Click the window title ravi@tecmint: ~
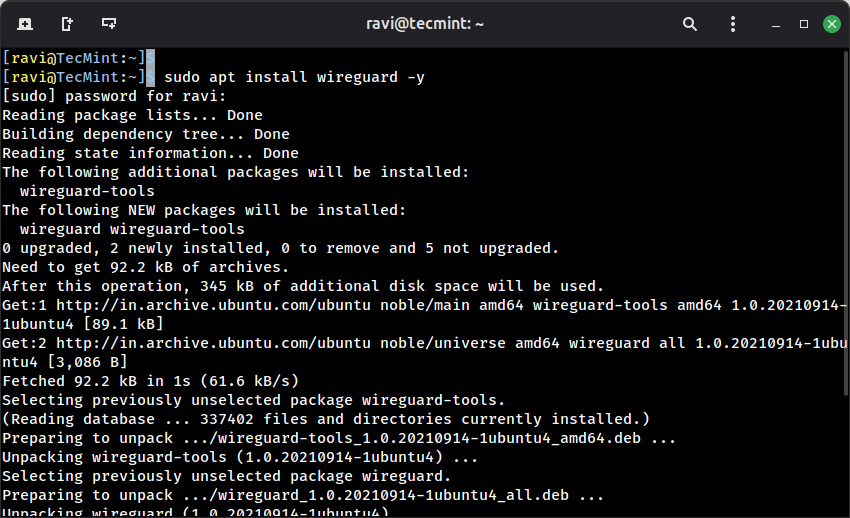The height and width of the screenshot is (518, 850). pyautogui.click(x=425, y=23)
